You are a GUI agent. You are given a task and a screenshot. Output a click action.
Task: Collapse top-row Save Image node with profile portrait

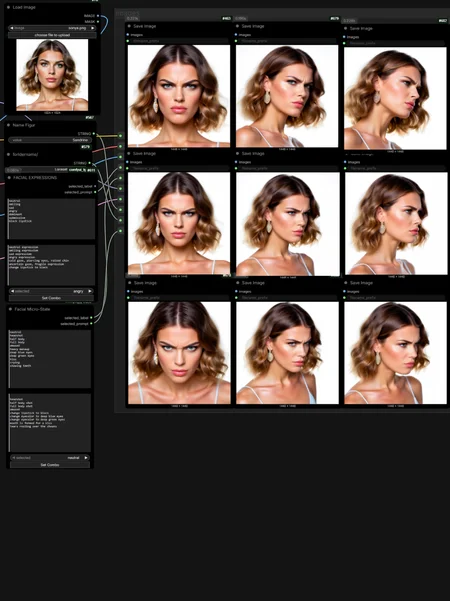pyautogui.click(x=345, y=28)
